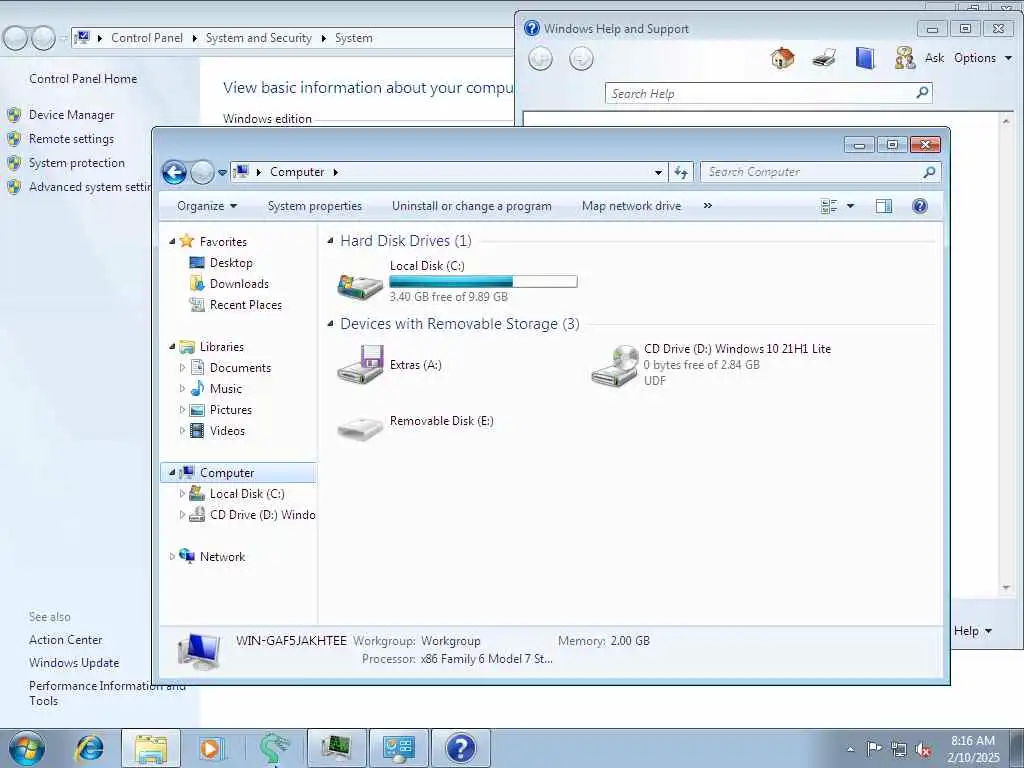Screen dimensions: 1024x768
Task: Show hidden tray icons arrow
Action: tap(850, 749)
